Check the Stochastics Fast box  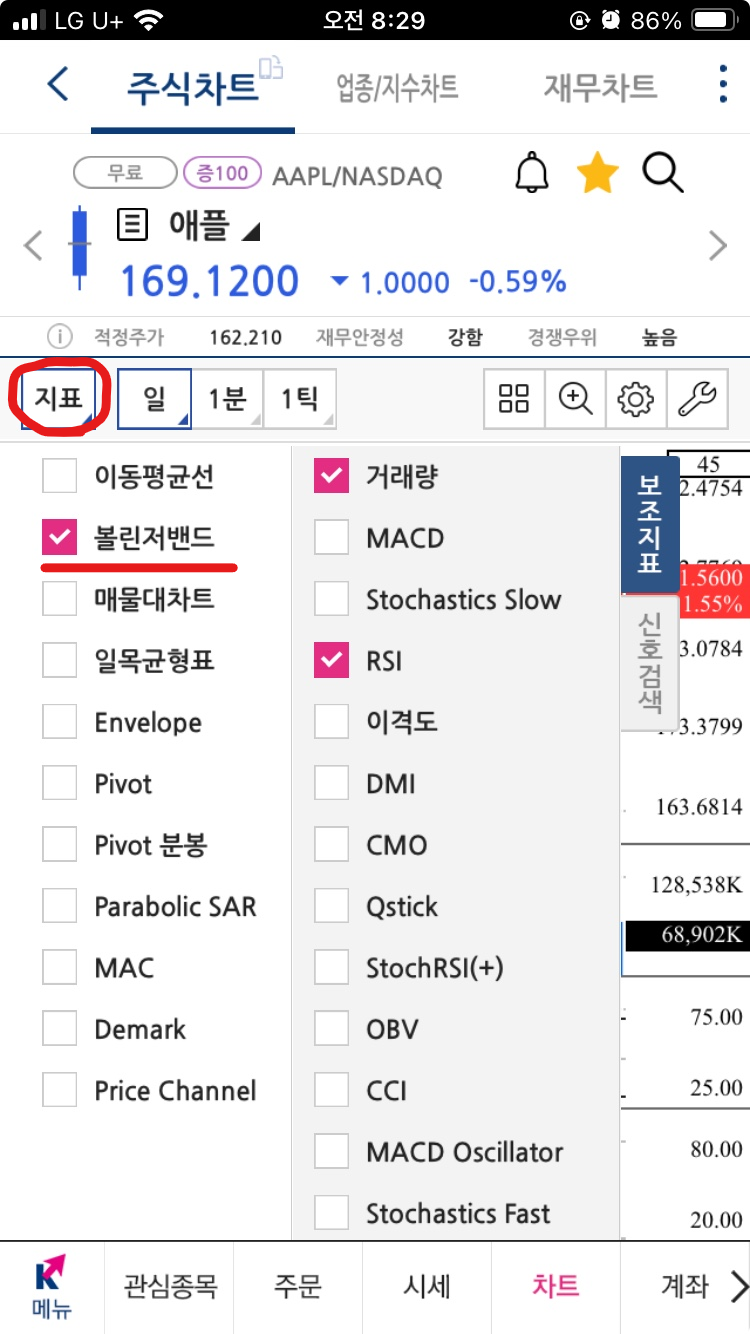tap(332, 1213)
